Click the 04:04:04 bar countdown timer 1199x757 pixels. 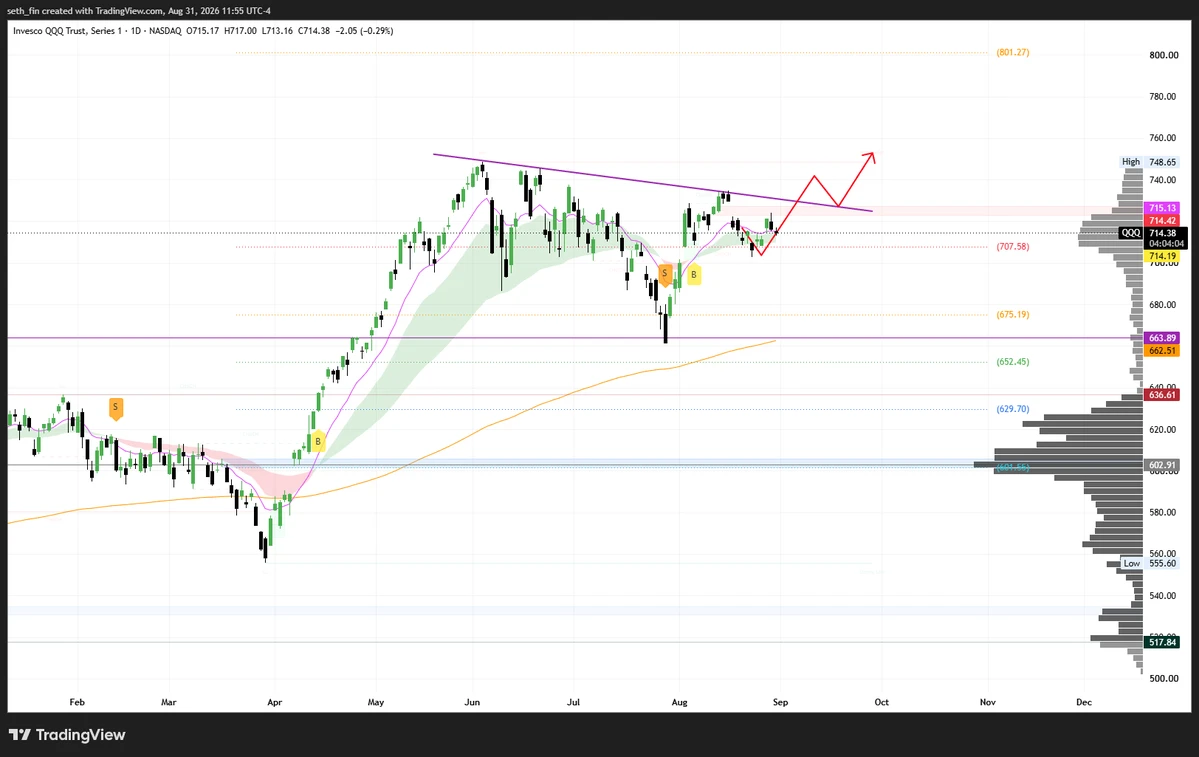pos(1166,244)
